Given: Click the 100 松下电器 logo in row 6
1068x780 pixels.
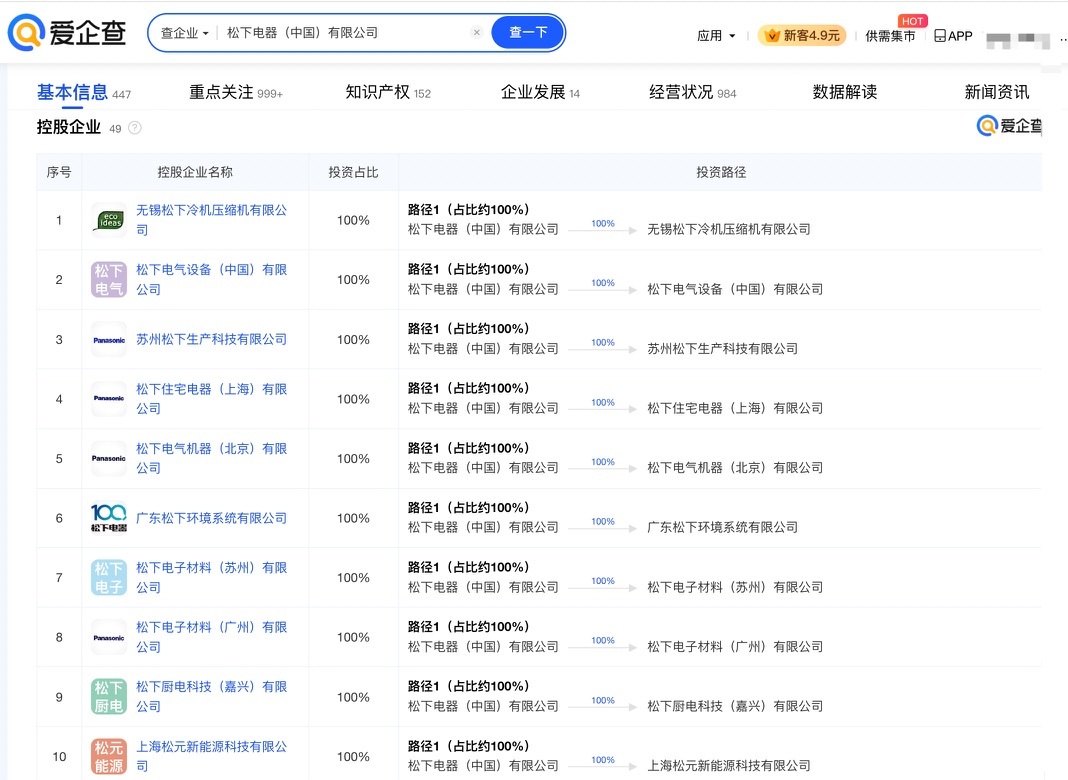Looking at the screenshot, I should coord(109,518).
